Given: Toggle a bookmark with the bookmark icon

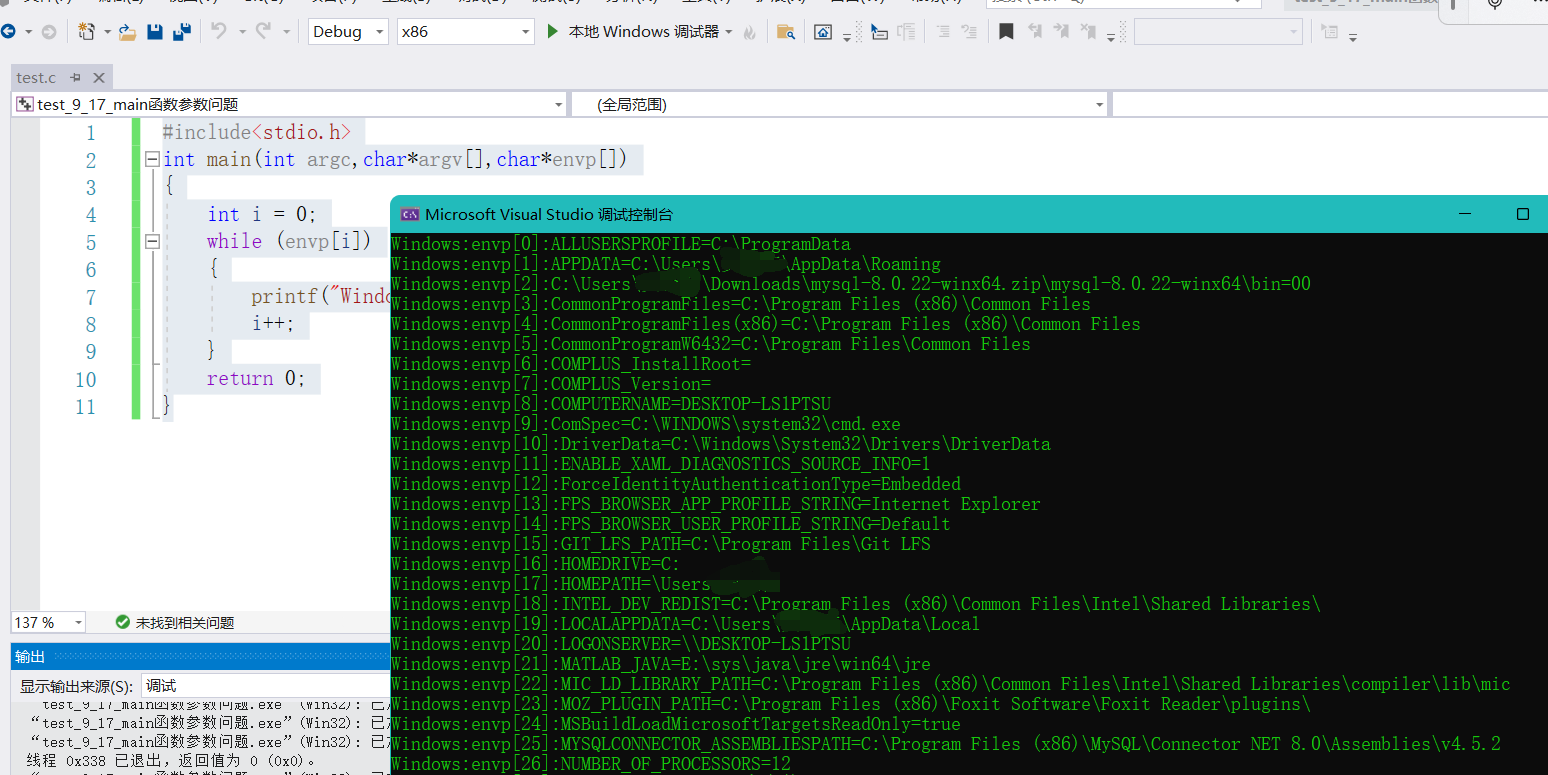Looking at the screenshot, I should 1007,32.
